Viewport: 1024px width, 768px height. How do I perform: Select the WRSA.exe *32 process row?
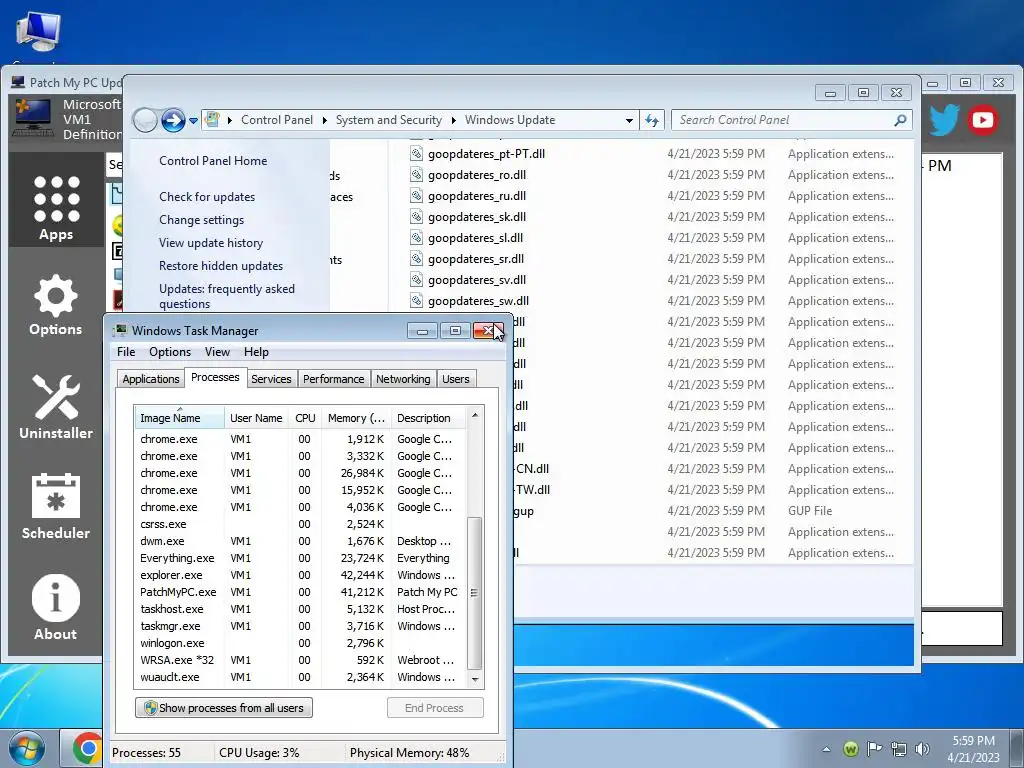[300, 660]
